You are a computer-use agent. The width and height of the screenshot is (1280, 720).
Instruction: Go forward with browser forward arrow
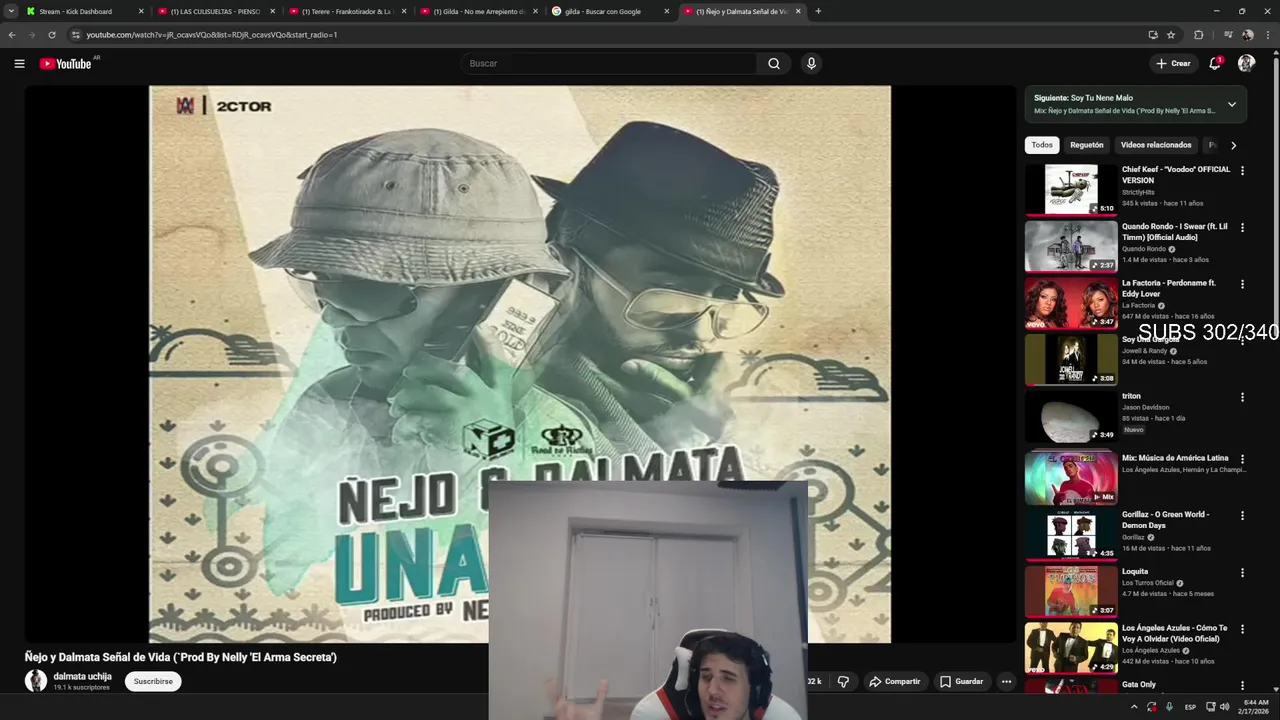32,34
